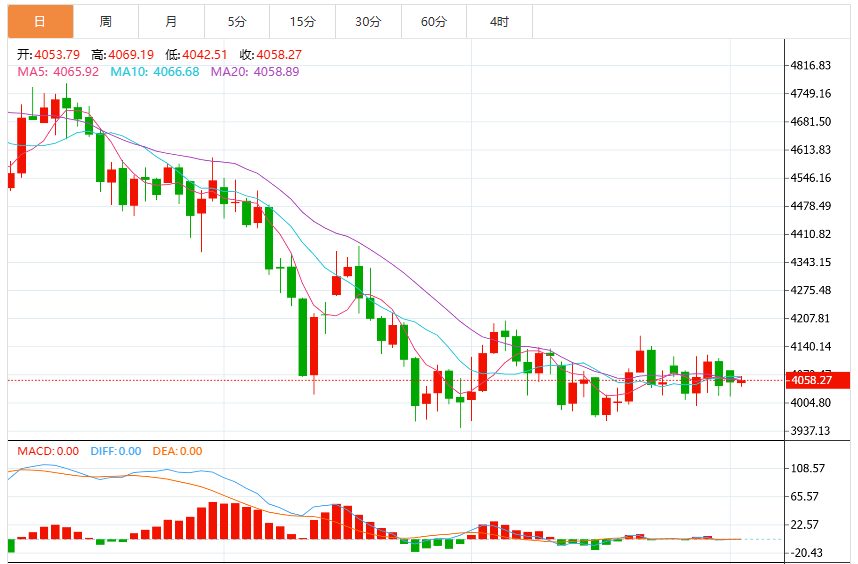The height and width of the screenshot is (564, 858).
Task: Click the MACD: 0.00 indicator label
Action: click(x=48, y=451)
